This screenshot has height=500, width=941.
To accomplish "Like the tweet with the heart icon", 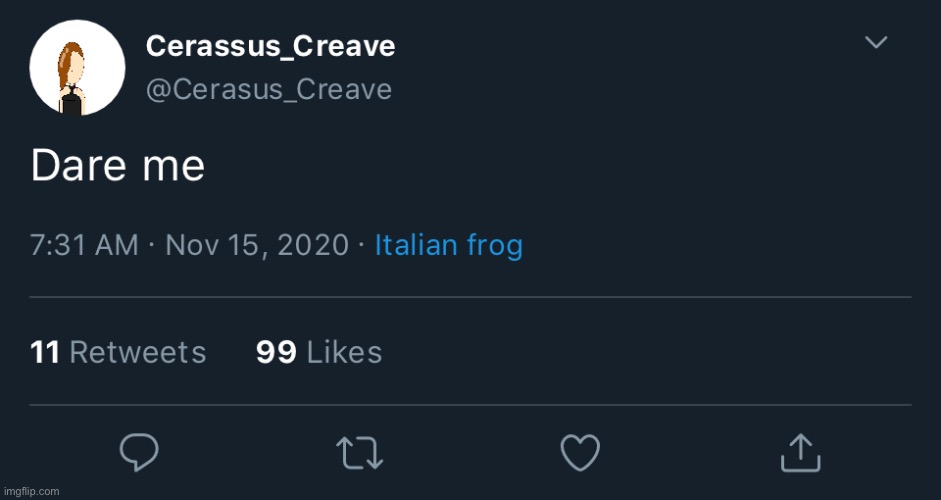I will click(x=579, y=453).
